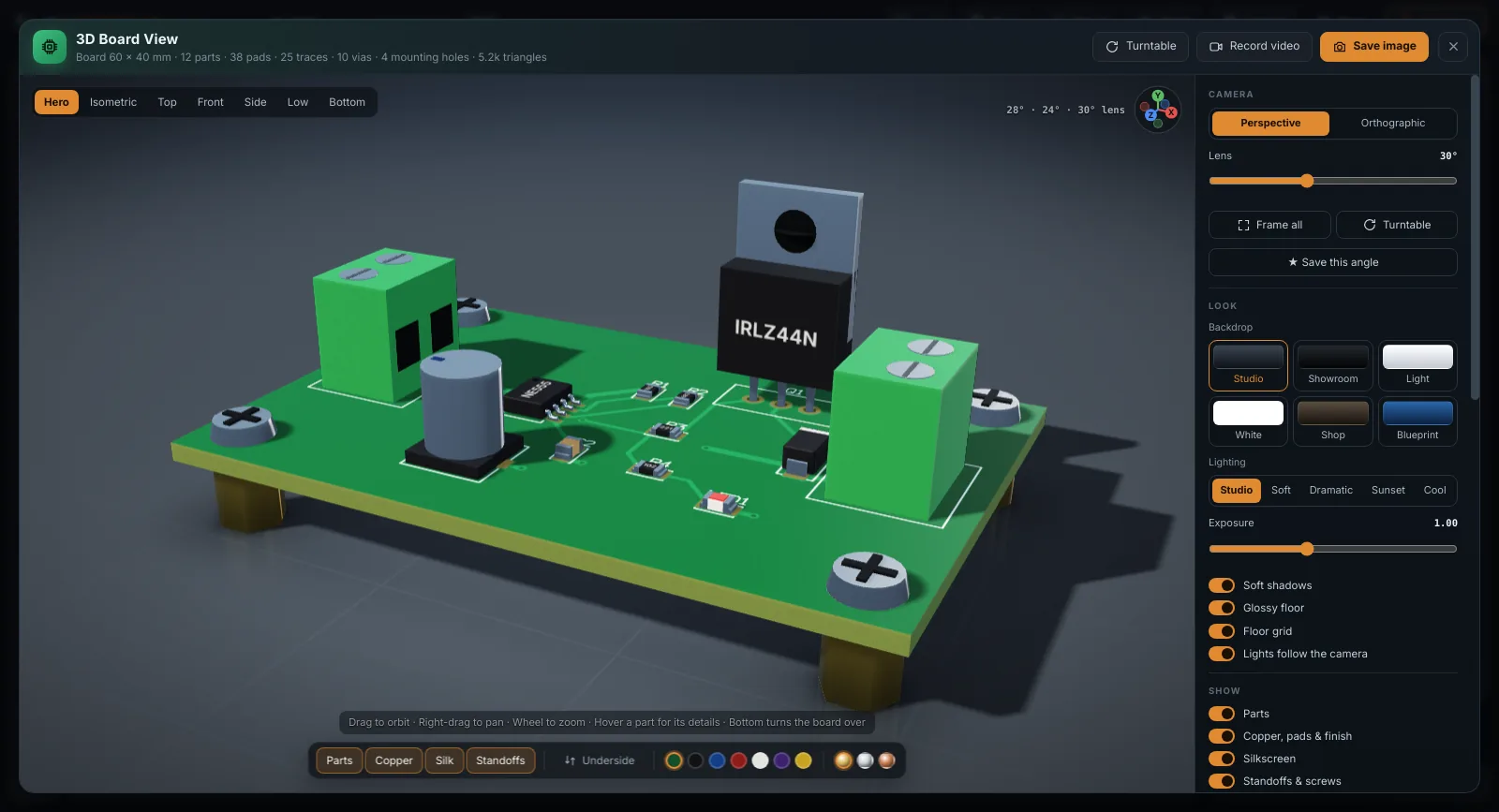Choose the blue solder mask color dot

(717, 760)
